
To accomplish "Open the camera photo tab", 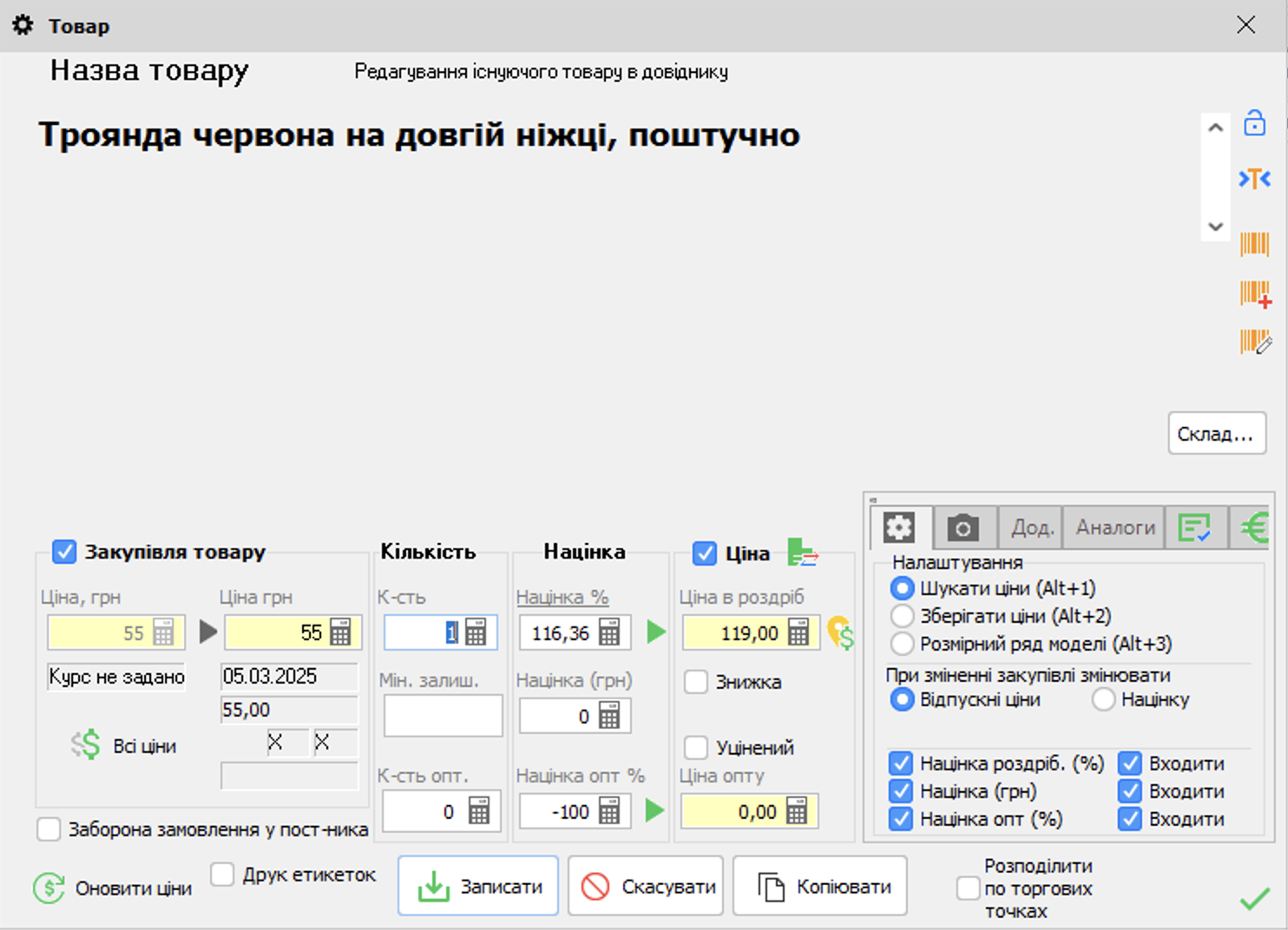I will pos(963,527).
